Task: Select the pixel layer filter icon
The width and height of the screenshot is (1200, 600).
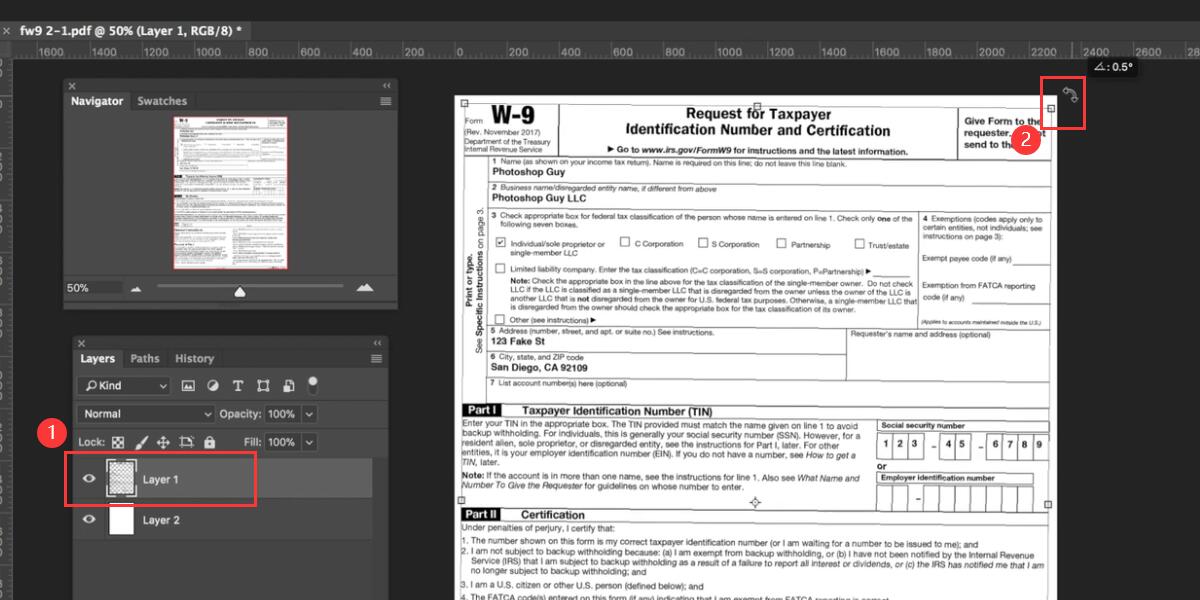Action: coord(188,386)
